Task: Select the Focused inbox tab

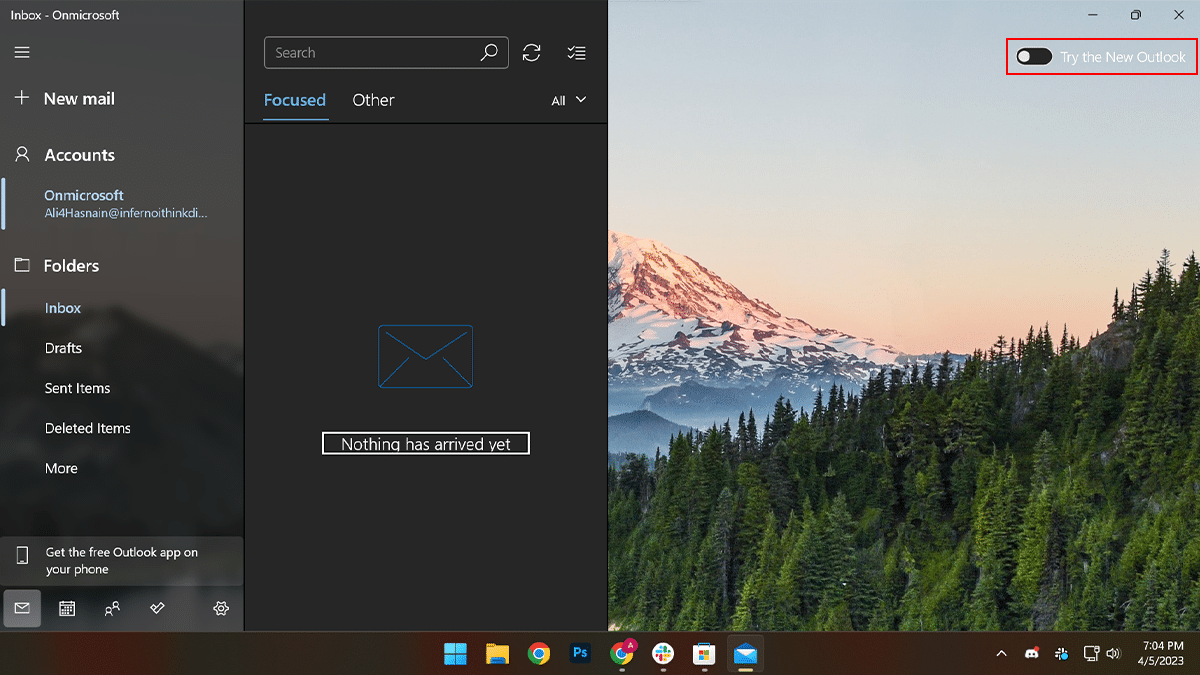Action: (295, 100)
